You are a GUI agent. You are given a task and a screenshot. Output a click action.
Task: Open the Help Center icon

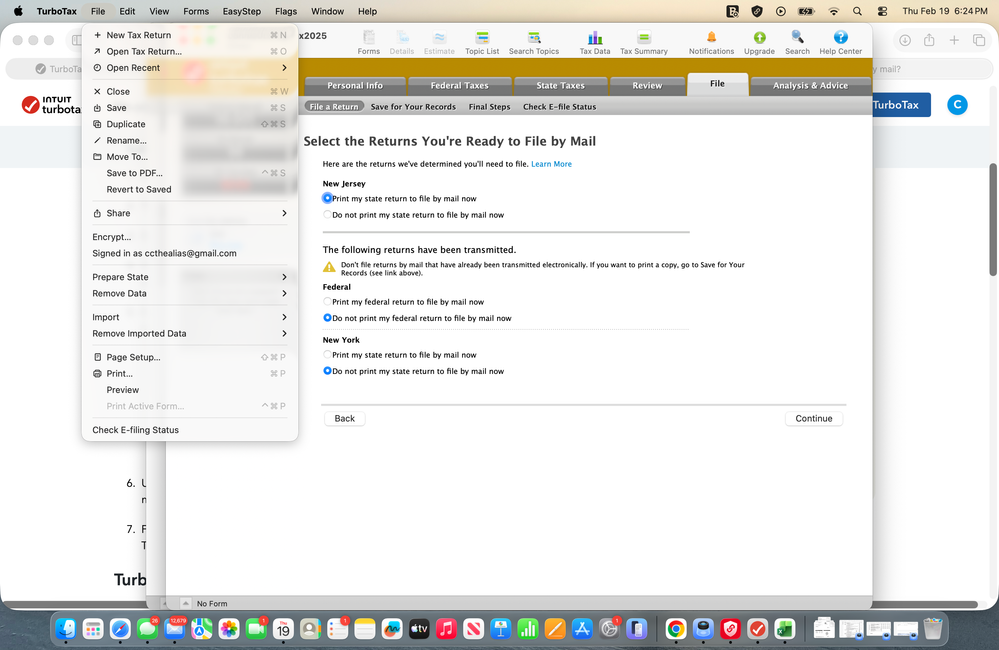[840, 38]
